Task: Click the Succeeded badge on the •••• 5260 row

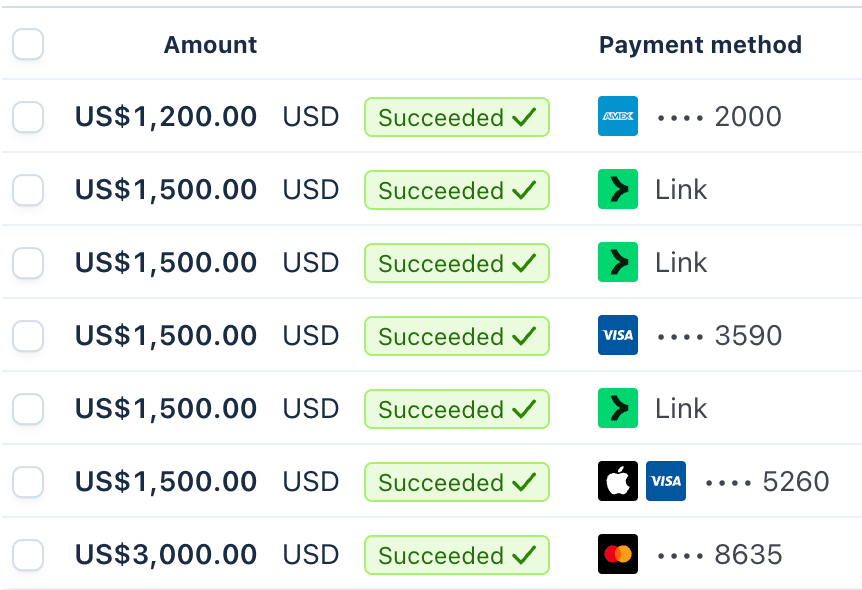Action: click(457, 481)
